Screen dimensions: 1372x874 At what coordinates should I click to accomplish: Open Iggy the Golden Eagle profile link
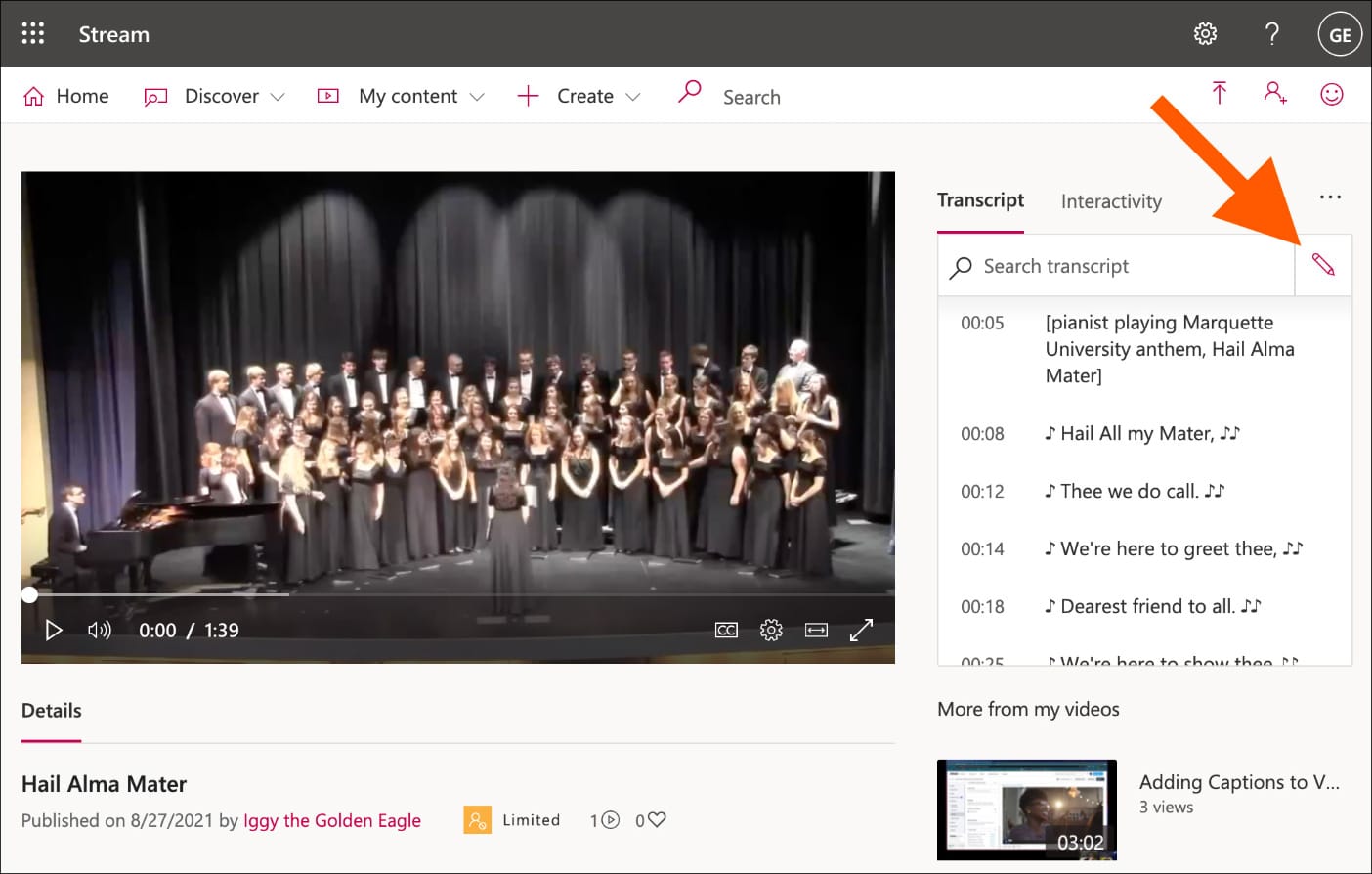(x=332, y=820)
